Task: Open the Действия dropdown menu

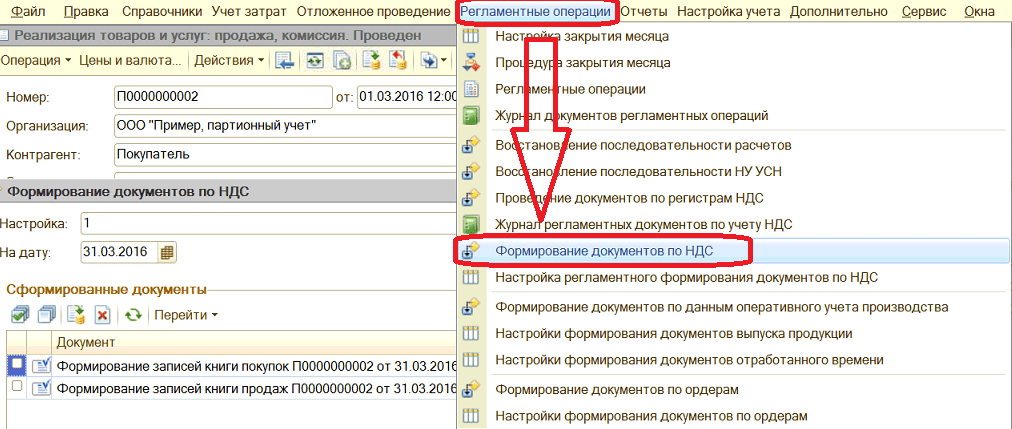Action: 229,61
